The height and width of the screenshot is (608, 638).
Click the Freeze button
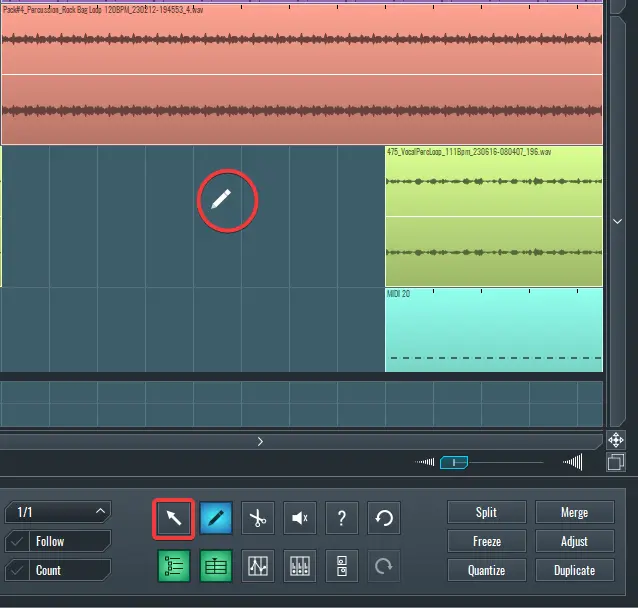(x=487, y=541)
